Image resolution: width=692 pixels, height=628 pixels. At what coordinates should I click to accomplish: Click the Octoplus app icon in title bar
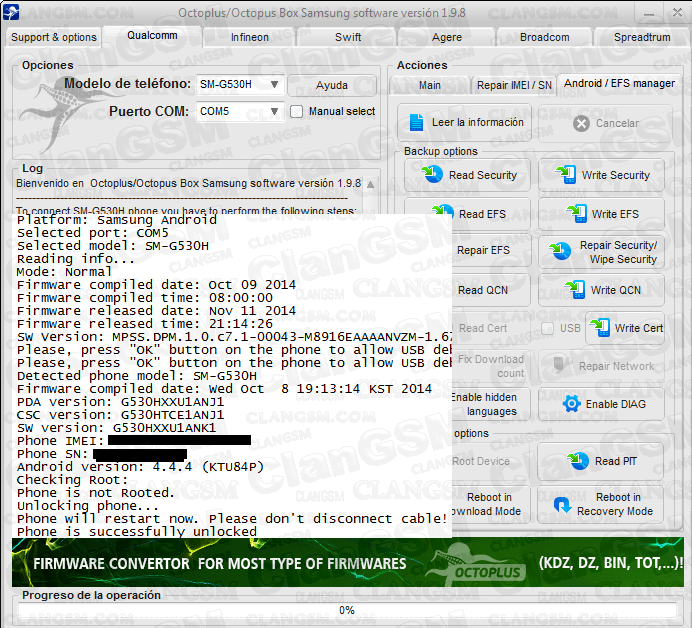11,12
